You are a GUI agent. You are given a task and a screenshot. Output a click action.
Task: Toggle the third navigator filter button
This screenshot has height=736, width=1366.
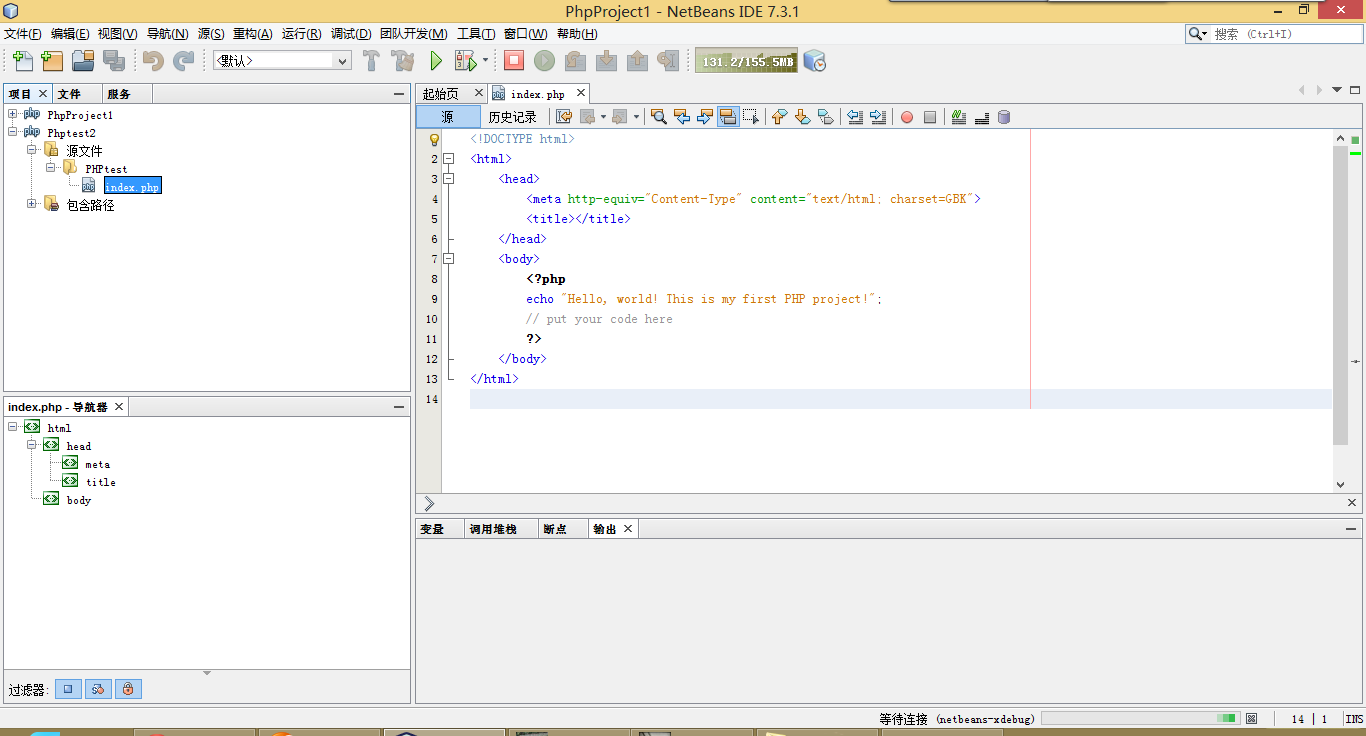pyautogui.click(x=128, y=689)
